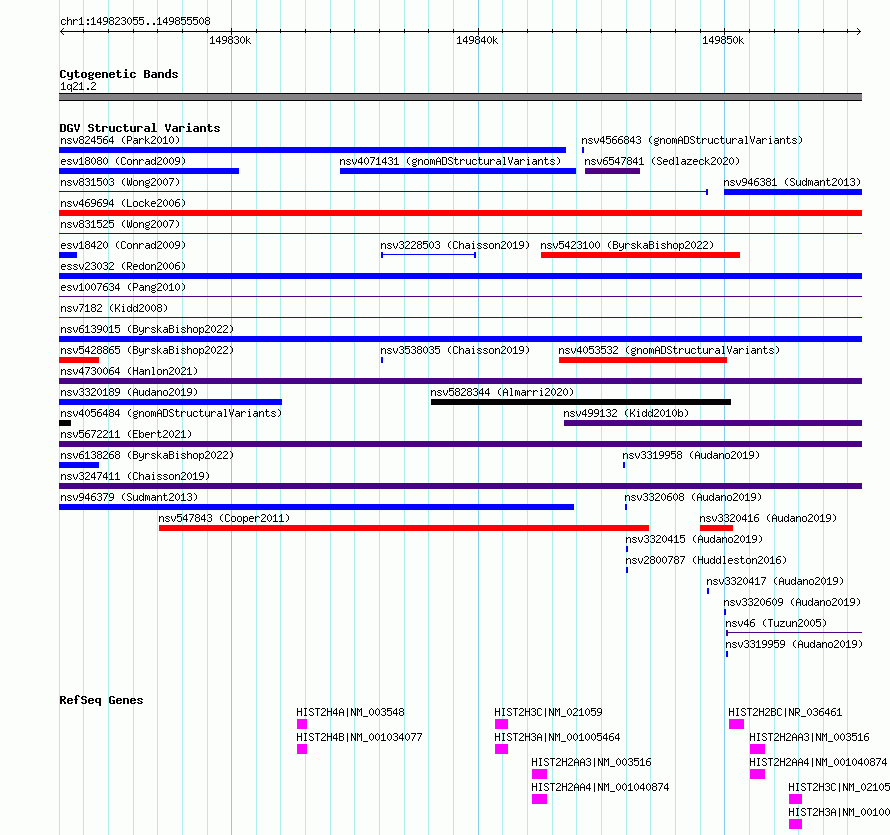Open nsv6139015 (ByrskaBishop2022) variant
The height and width of the screenshot is (835, 890).
pyautogui.click(x=147, y=329)
